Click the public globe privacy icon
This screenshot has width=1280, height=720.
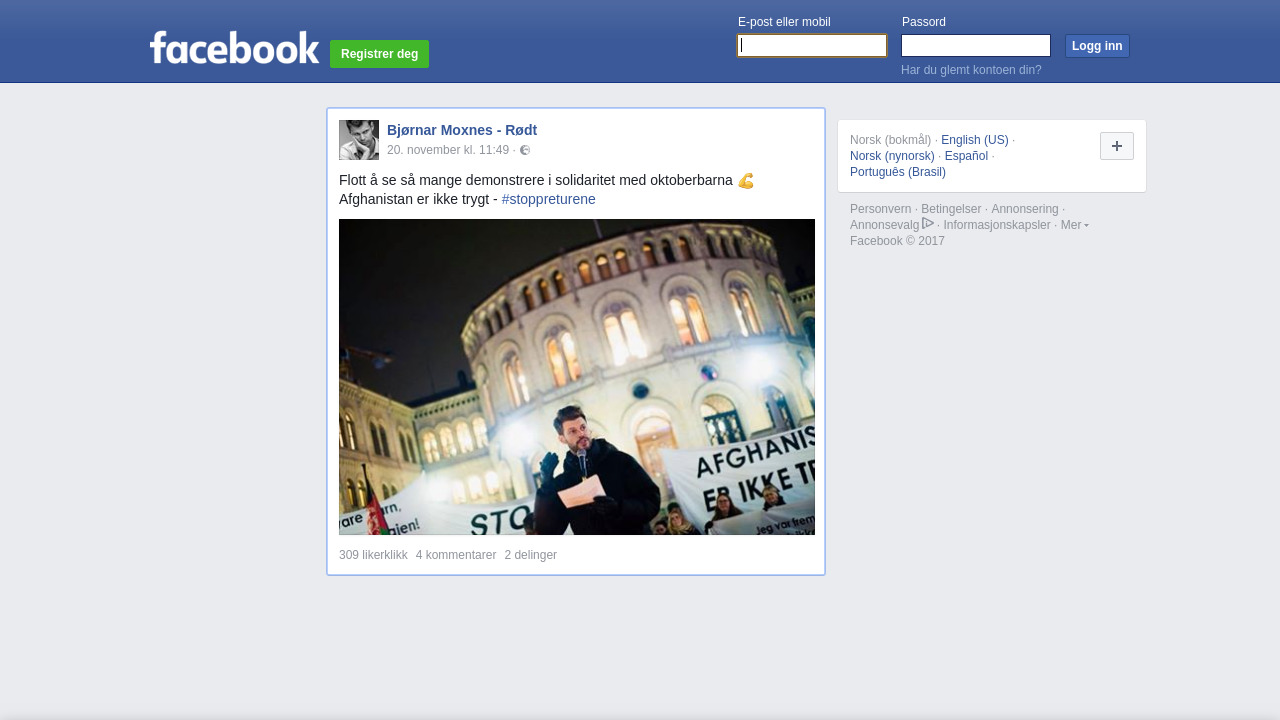pos(525,150)
